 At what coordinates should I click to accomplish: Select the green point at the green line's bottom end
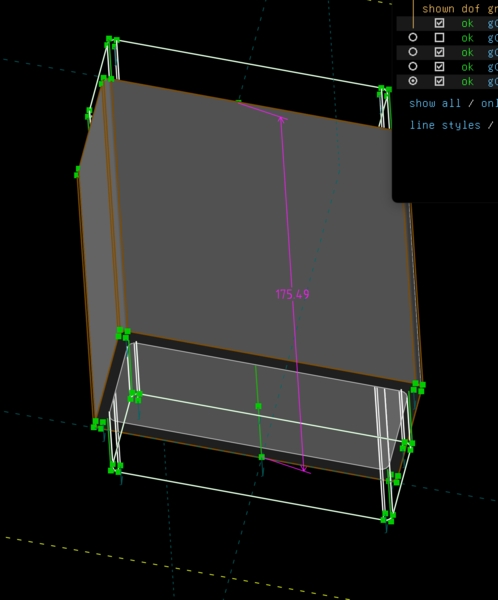coord(262,457)
